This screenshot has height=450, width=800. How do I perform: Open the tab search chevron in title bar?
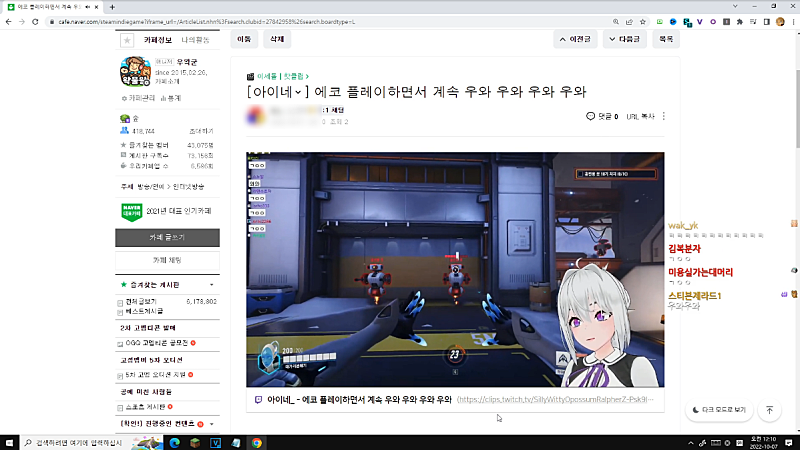pos(735,6)
